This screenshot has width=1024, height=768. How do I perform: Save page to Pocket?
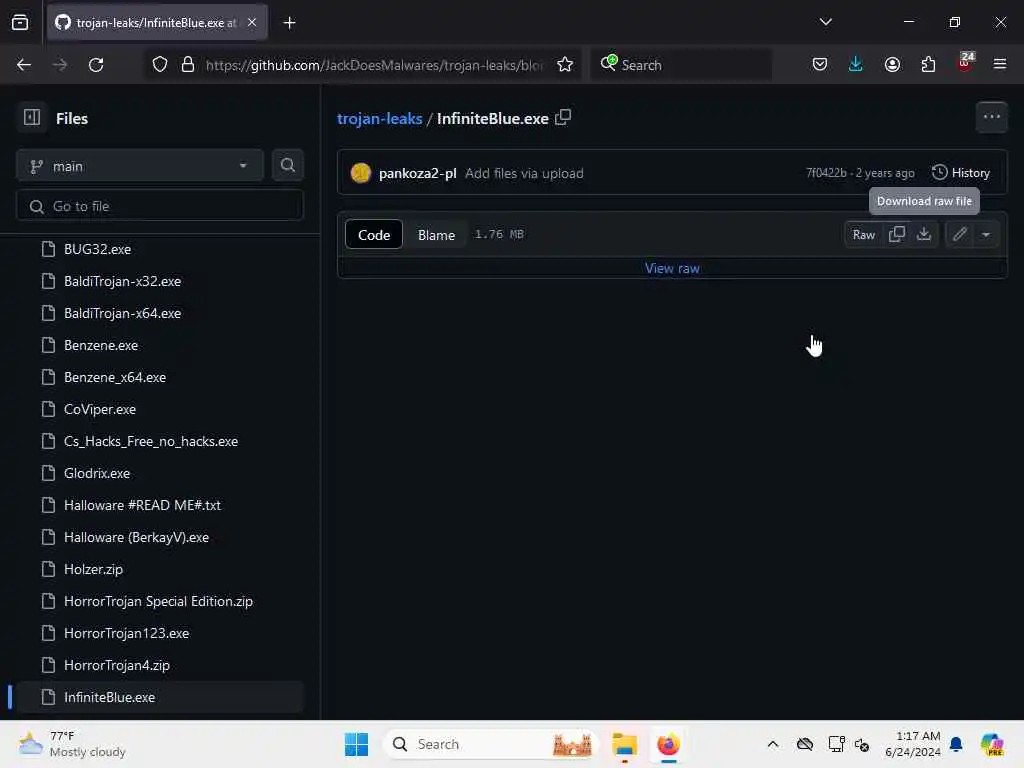[820, 64]
